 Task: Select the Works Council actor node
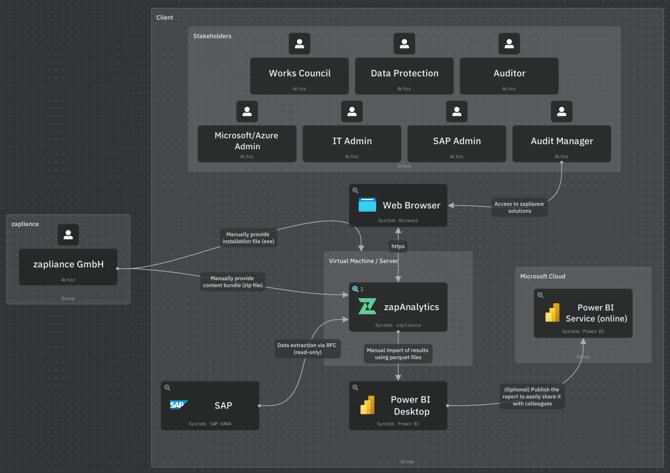(299, 76)
